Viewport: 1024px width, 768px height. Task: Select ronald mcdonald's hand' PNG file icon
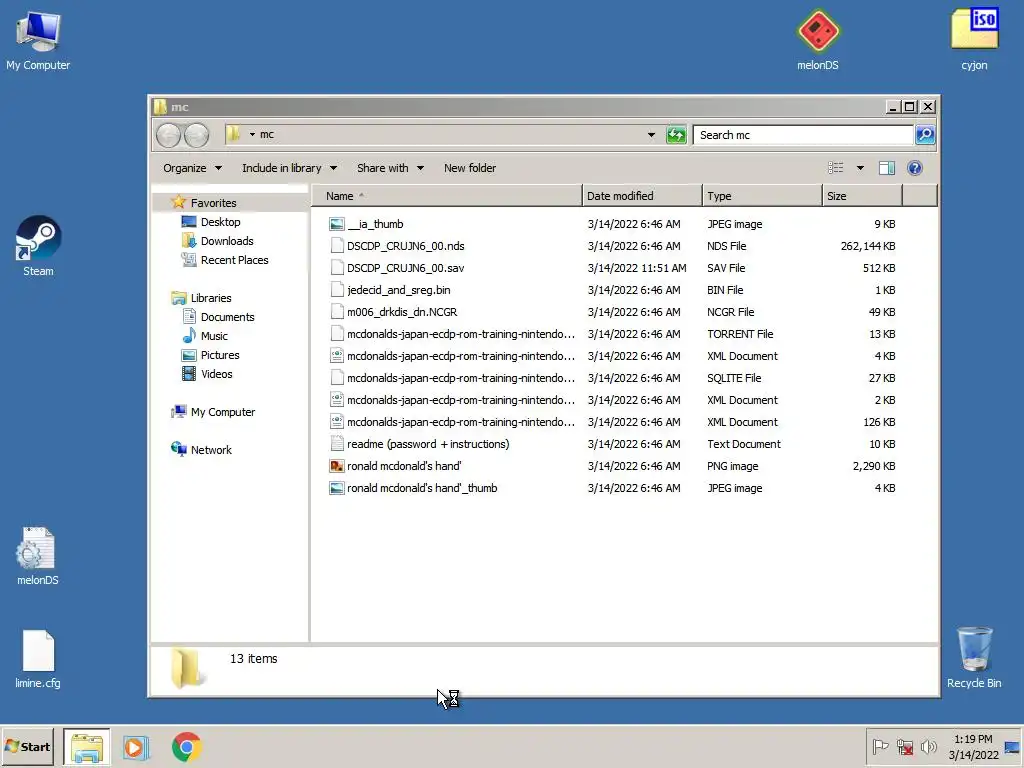click(x=336, y=466)
